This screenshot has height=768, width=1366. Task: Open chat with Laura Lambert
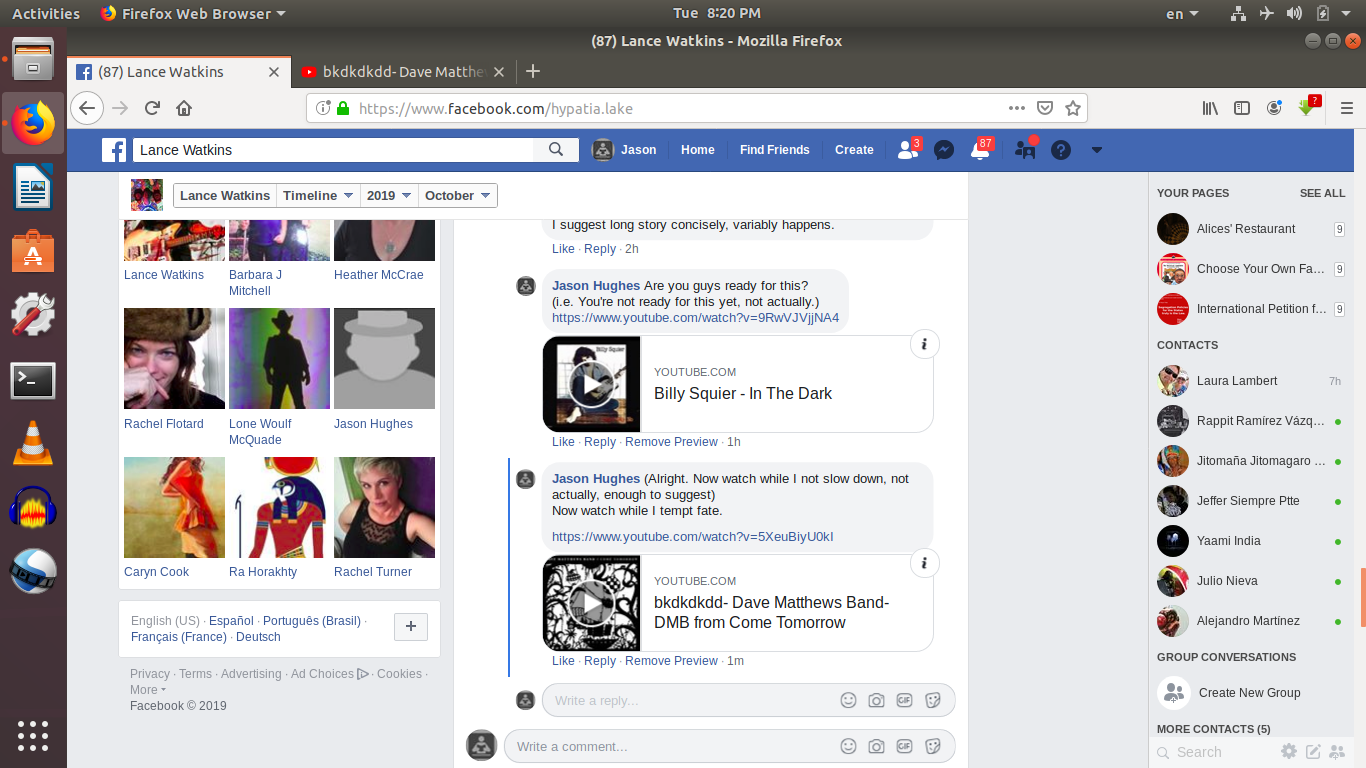(x=1250, y=381)
